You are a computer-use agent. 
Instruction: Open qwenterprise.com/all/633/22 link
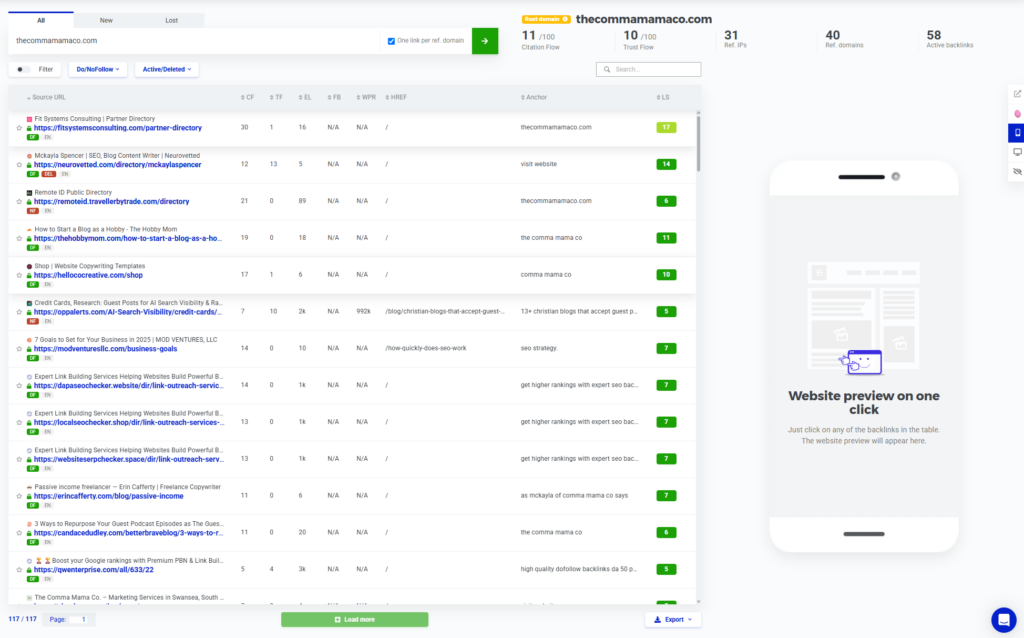click(x=93, y=569)
